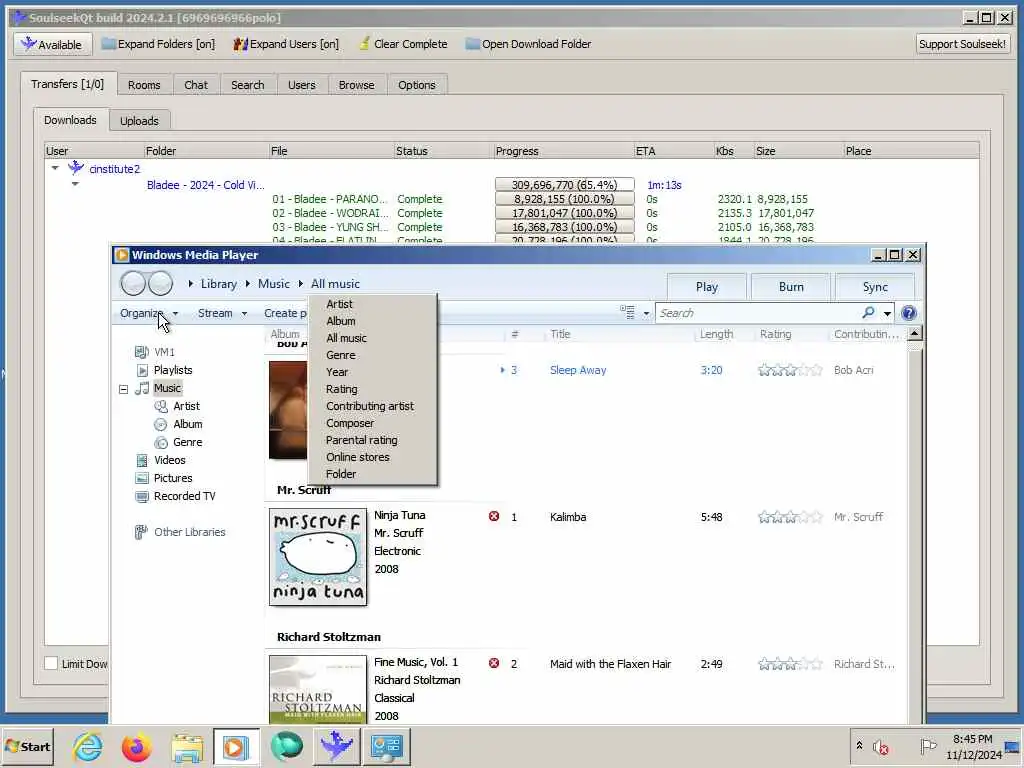
Task: Click the overall 65.4% progress bar
Action: click(564, 185)
